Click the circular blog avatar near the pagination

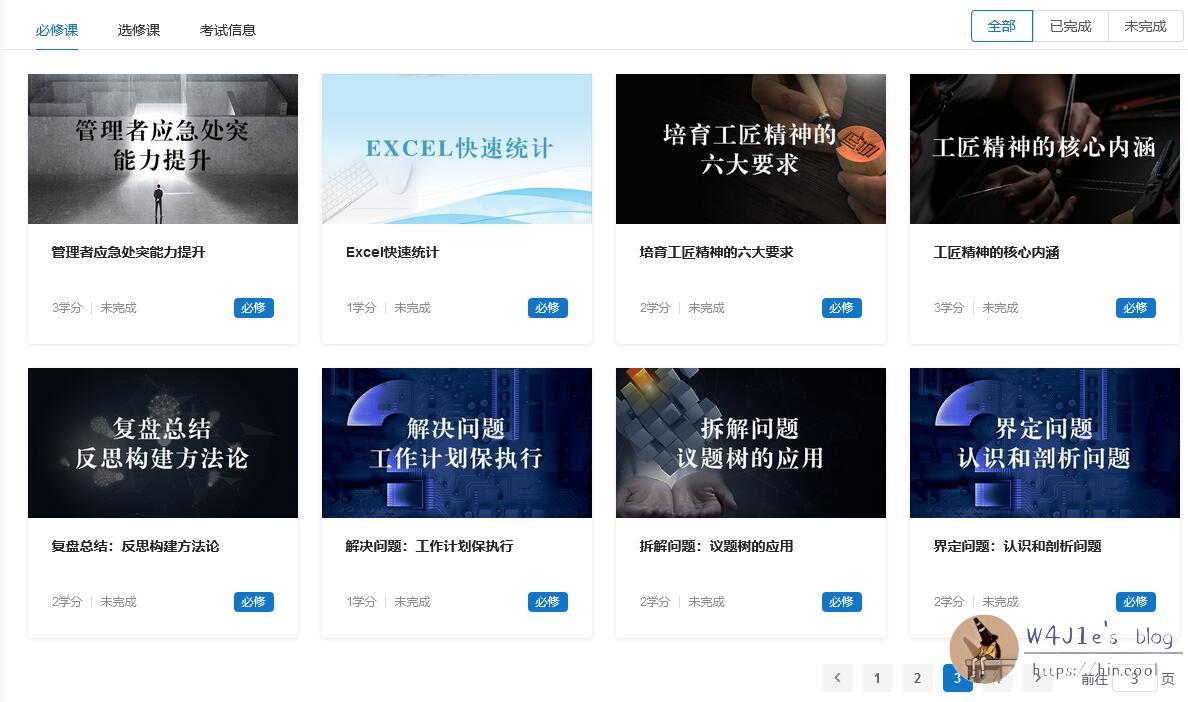coord(984,649)
